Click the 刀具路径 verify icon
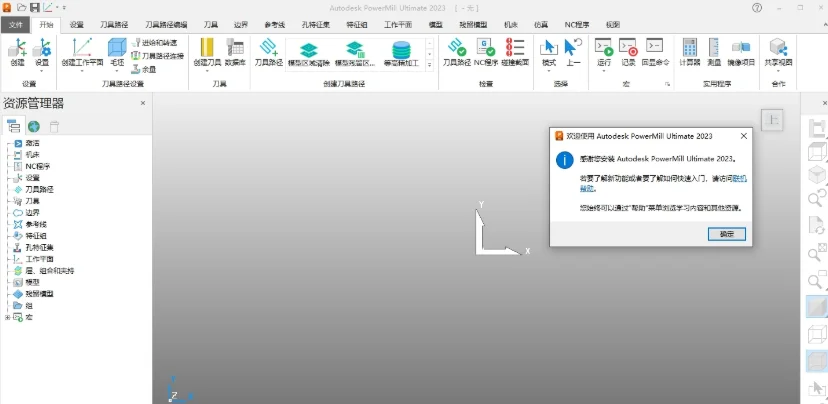Viewport: 828px width, 404px height. point(457,48)
